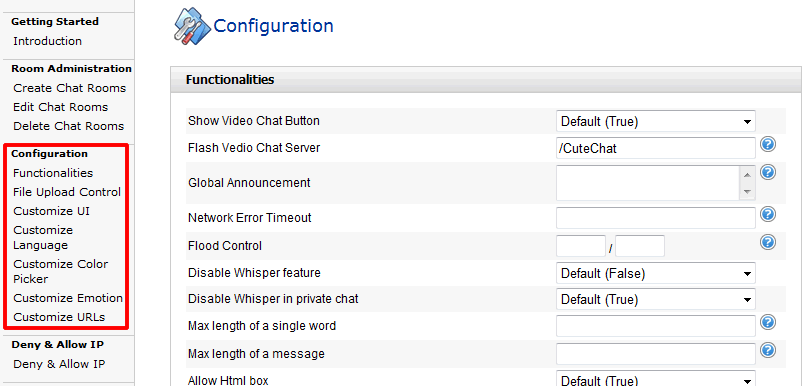Screen dimensions: 809x386
Task: Open Functionalities in the sidebar
Action: click(53, 173)
